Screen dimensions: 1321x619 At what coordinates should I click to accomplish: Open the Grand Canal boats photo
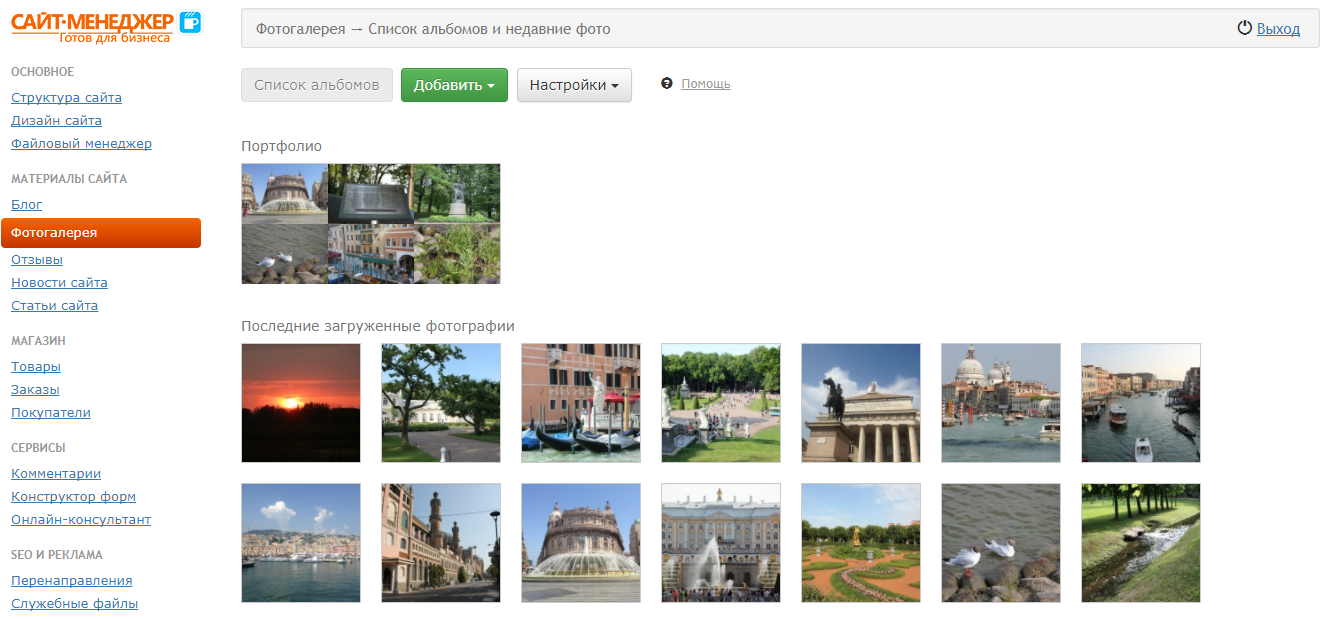[1141, 403]
